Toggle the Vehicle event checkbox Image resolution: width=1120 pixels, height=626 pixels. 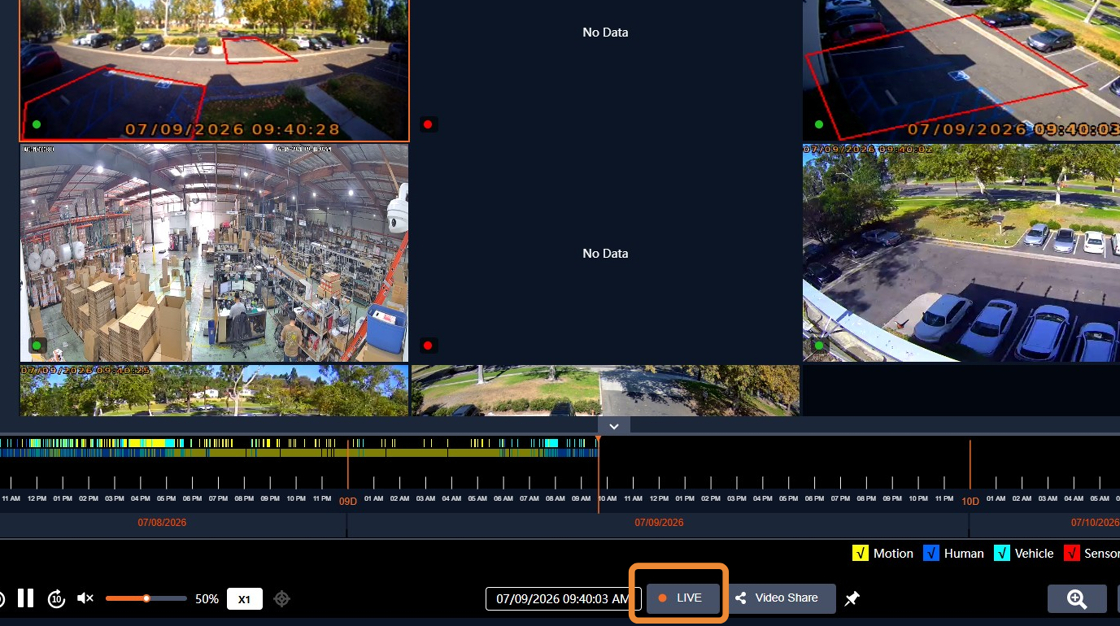pyautogui.click(x=1001, y=554)
